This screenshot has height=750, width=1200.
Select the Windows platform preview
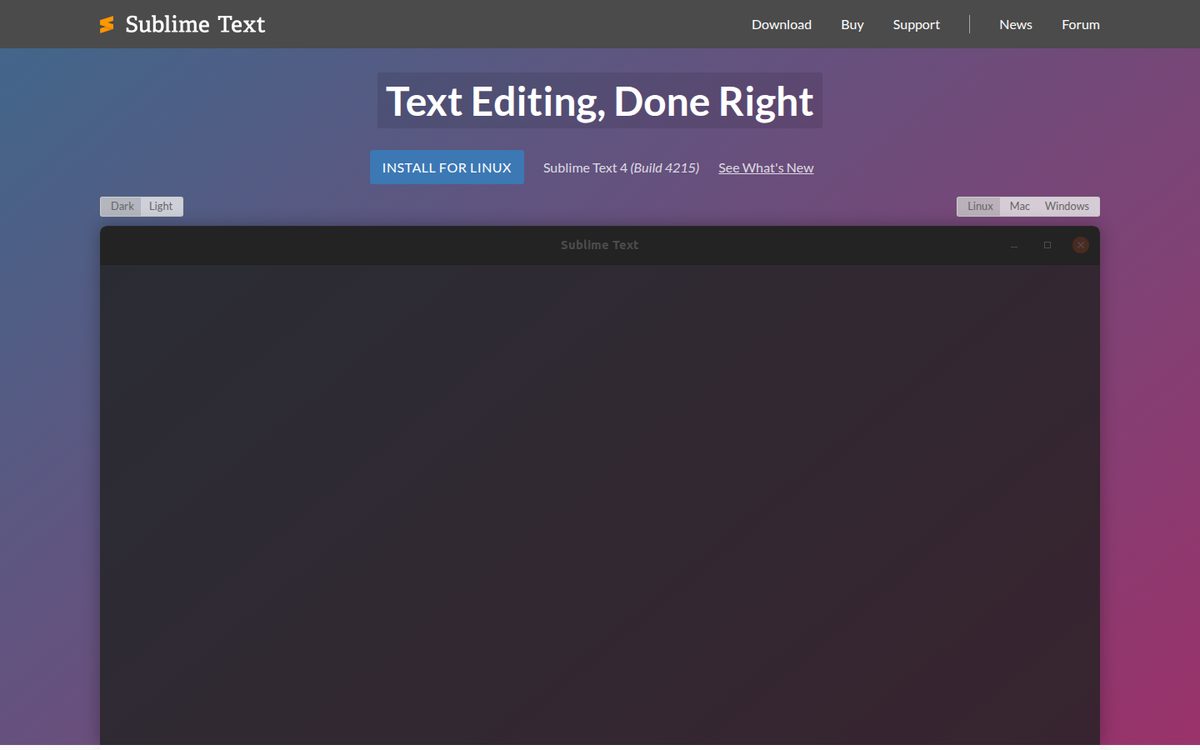click(x=1067, y=206)
